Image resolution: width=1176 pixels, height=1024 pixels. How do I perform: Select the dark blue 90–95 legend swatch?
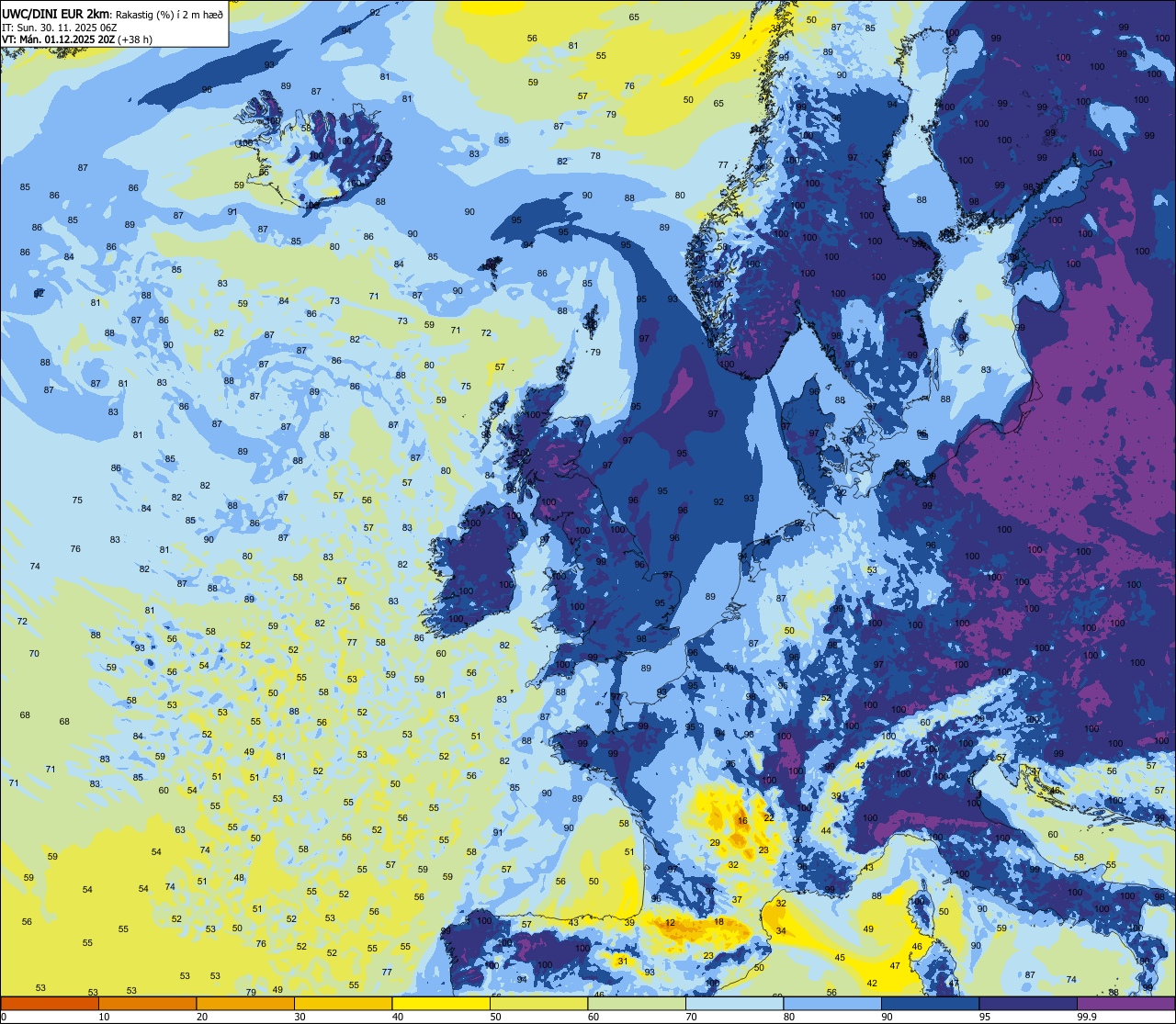tap(930, 1003)
